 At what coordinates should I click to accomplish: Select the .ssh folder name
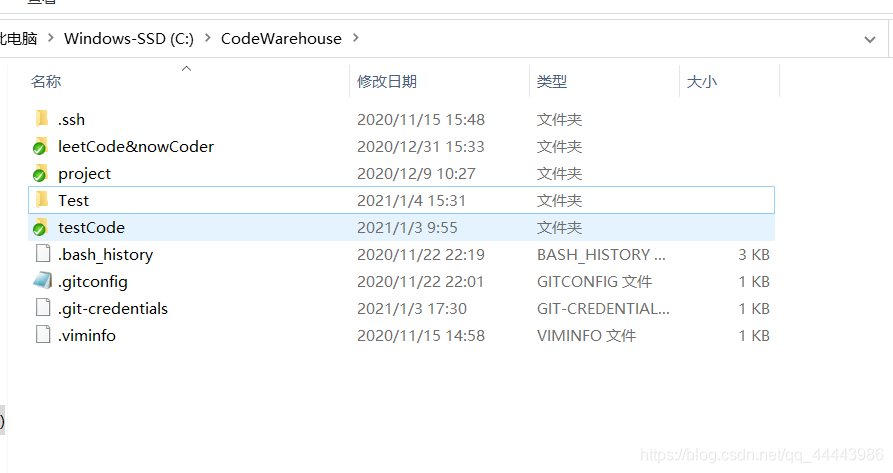(71, 120)
